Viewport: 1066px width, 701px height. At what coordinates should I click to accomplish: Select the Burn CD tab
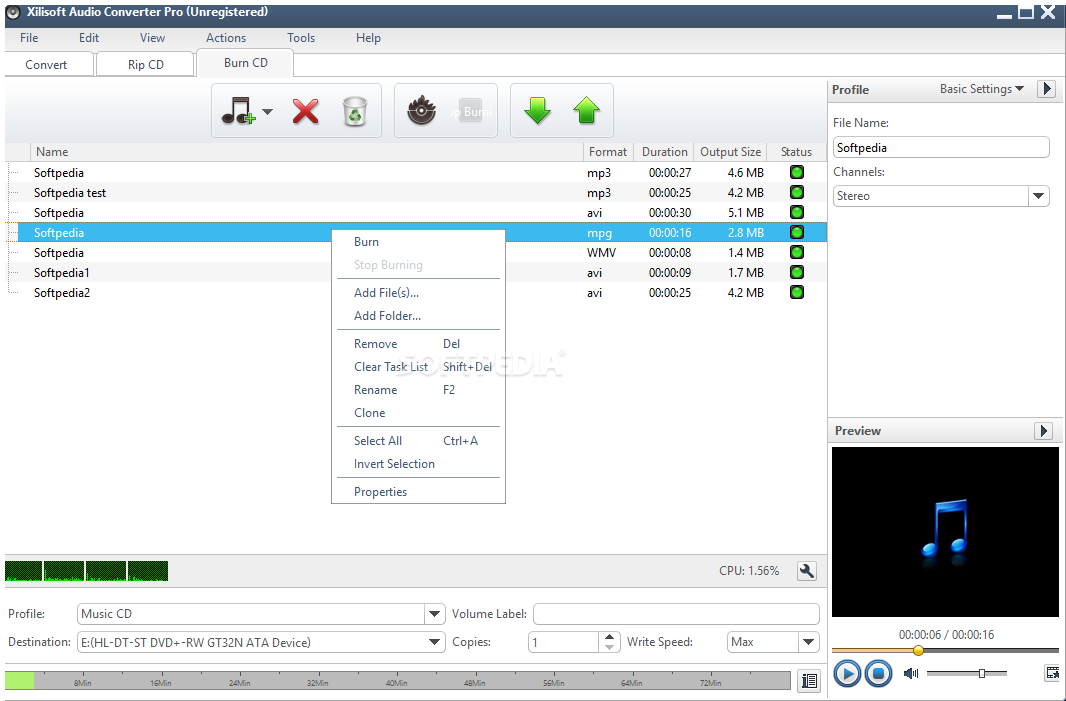coord(245,63)
